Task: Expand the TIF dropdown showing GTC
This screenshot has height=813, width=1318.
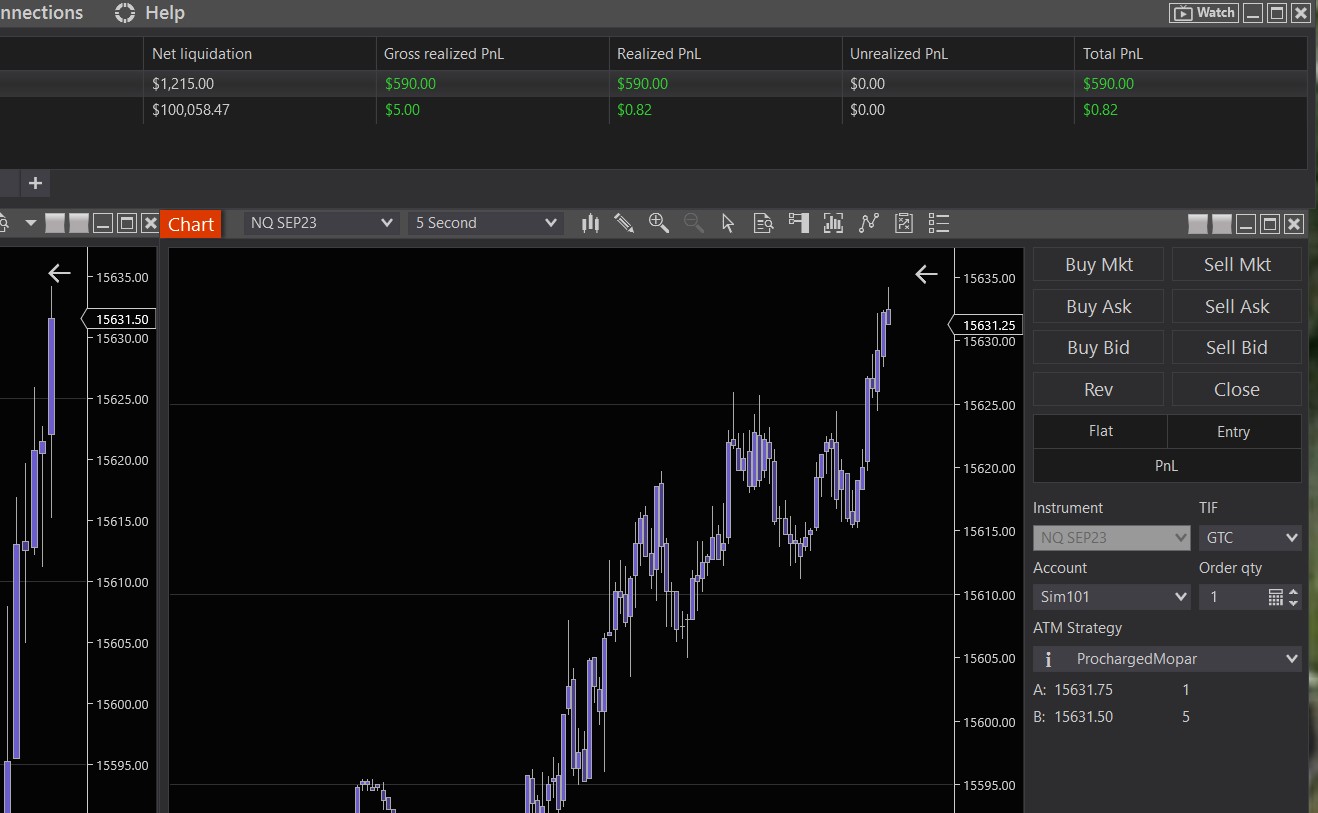Action: tap(1250, 537)
